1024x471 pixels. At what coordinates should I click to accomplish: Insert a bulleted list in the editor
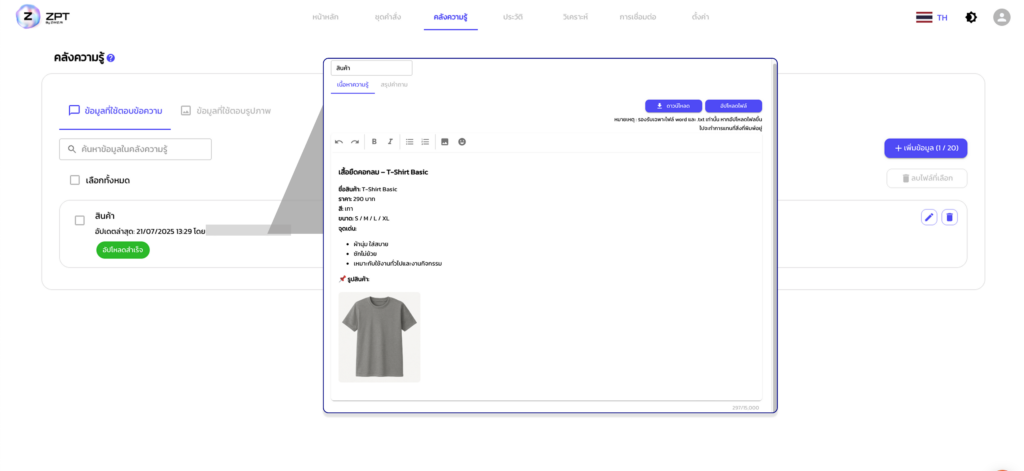coord(409,142)
